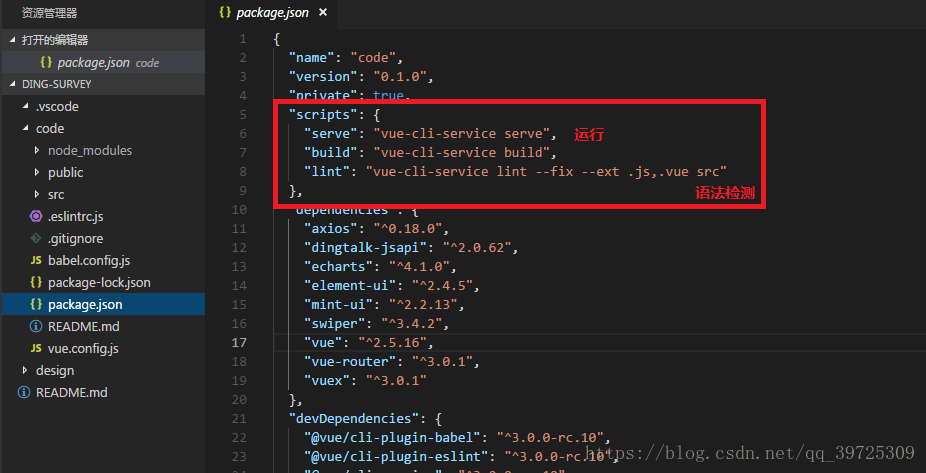
Task: Click the .eslintrc.js file icon
Action: pyautogui.click(x=36, y=217)
